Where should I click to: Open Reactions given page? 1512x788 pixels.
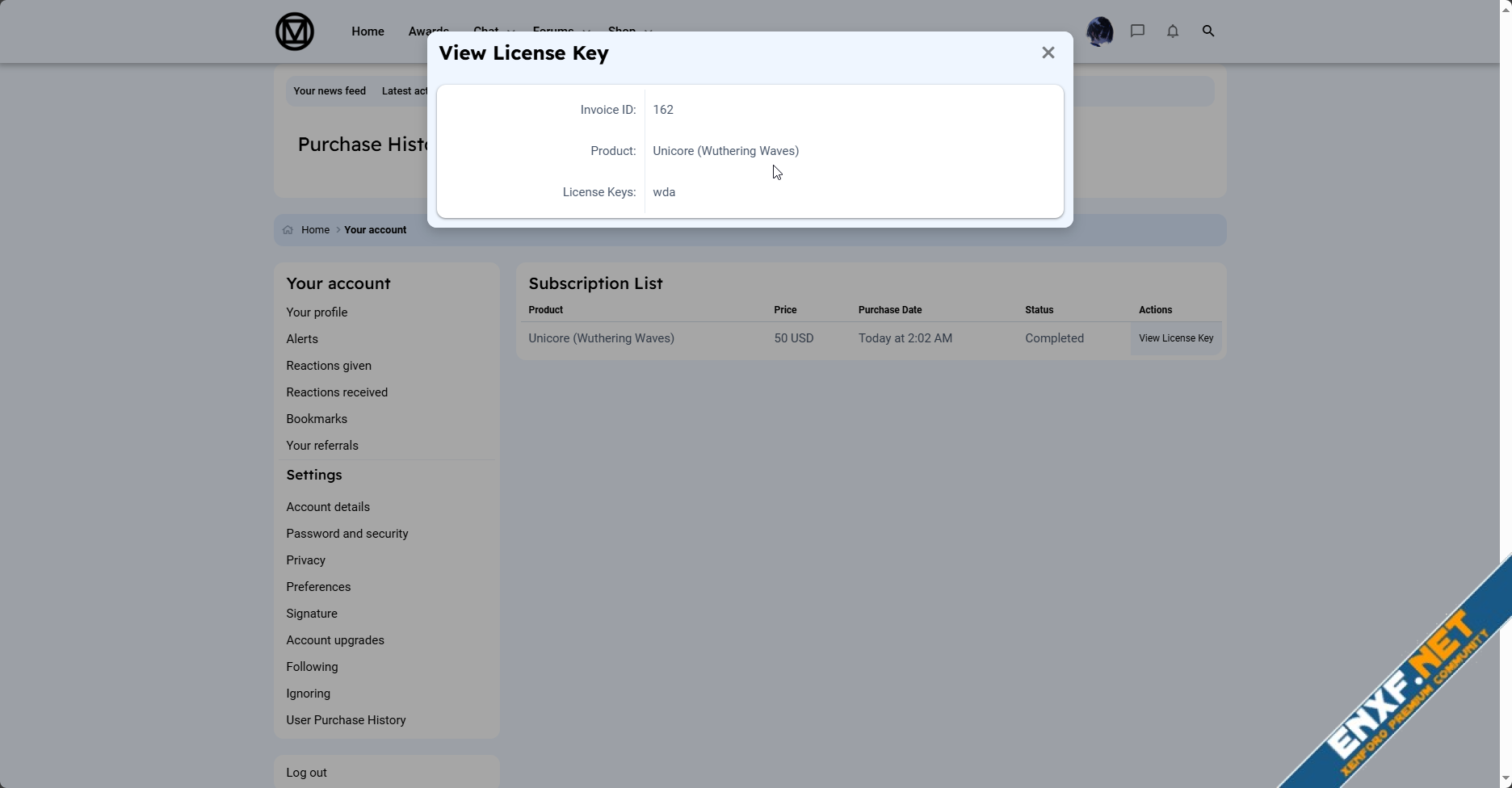[329, 366]
